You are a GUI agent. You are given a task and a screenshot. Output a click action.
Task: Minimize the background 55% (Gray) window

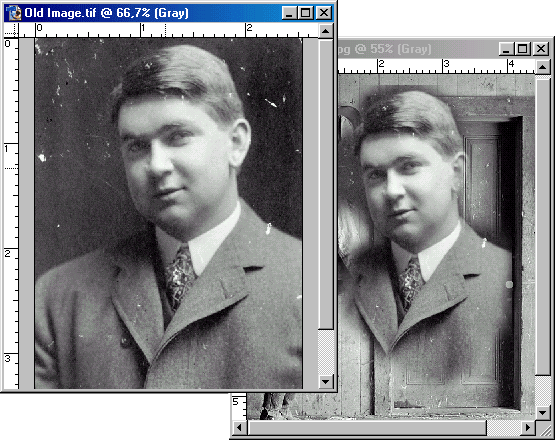506,49
